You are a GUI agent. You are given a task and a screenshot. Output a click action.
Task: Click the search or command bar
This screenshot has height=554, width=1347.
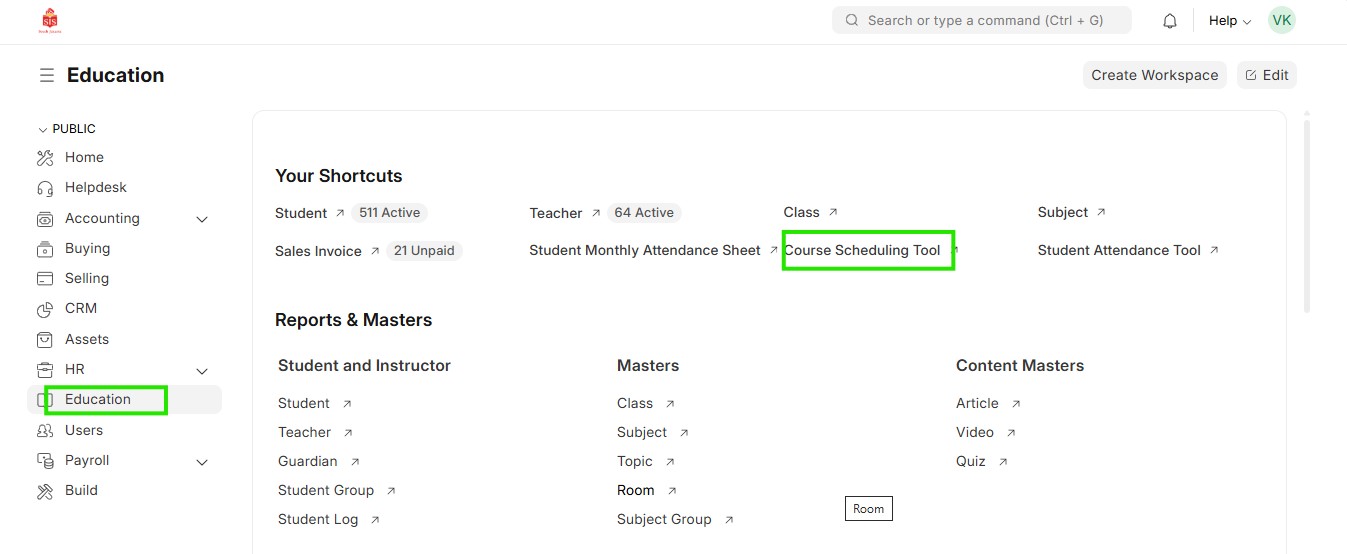[x=981, y=21]
